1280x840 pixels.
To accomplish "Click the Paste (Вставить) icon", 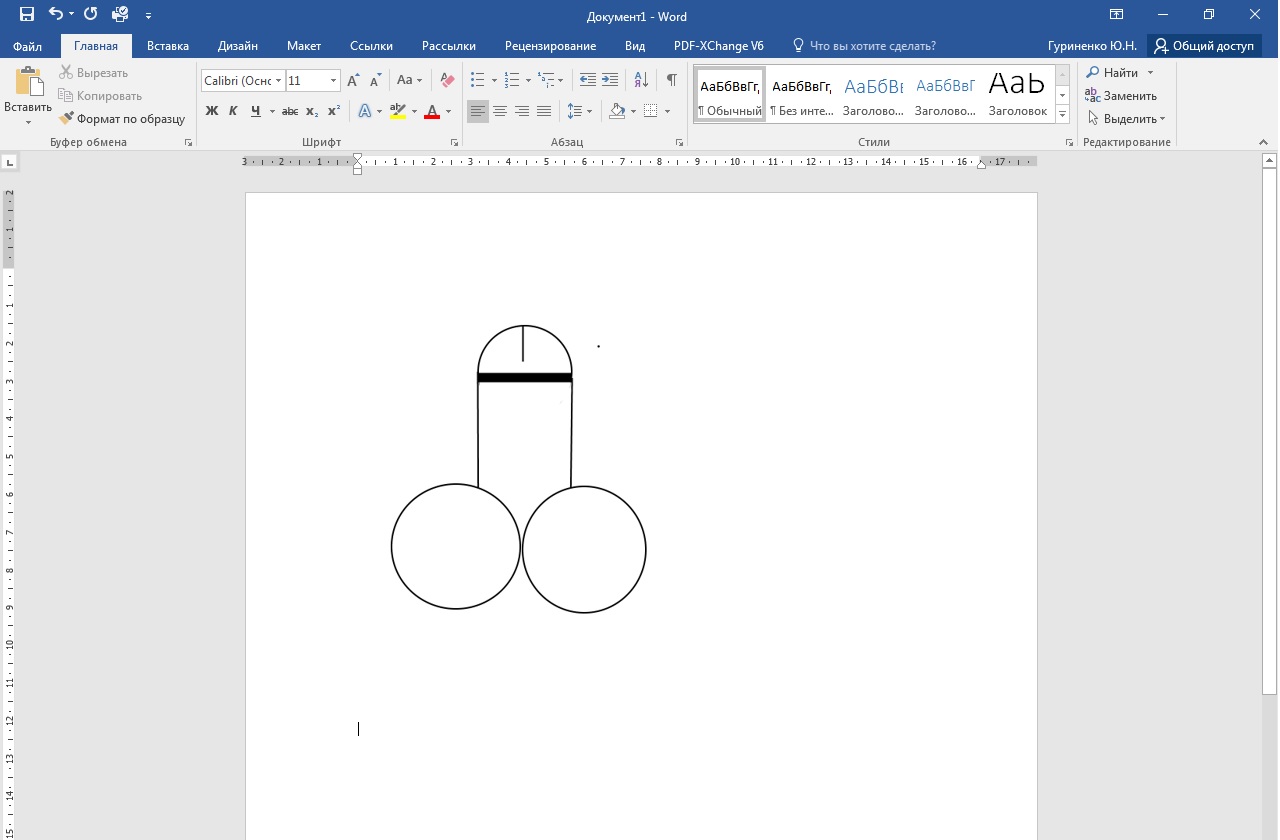I will tap(28, 82).
